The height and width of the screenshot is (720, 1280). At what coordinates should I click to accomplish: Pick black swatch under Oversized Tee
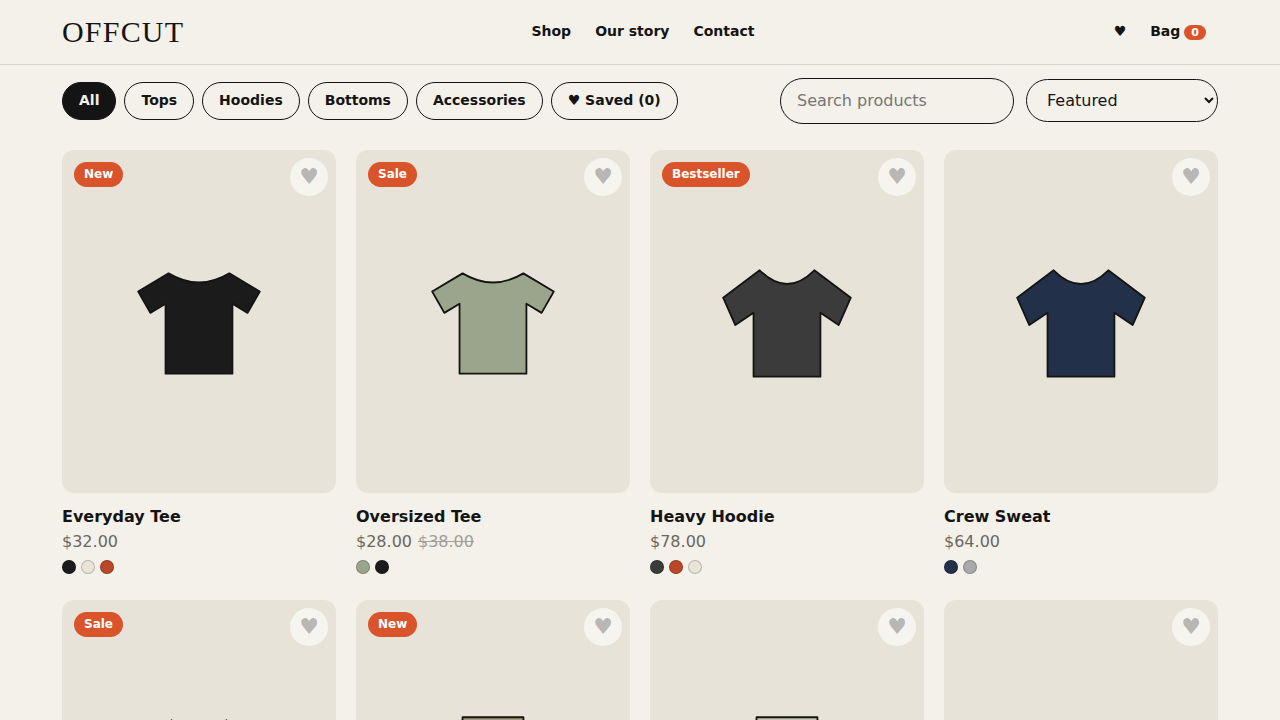coord(382,567)
